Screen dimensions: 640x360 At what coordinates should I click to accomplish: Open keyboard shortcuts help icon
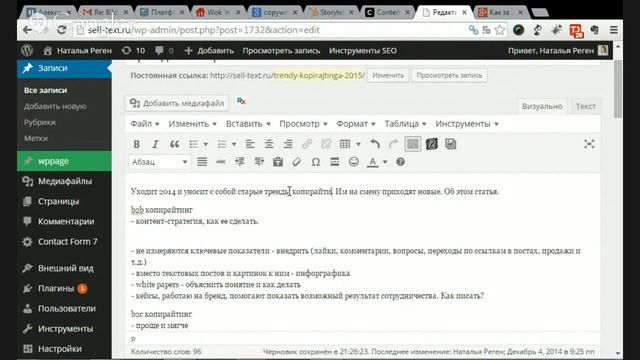(x=400, y=162)
